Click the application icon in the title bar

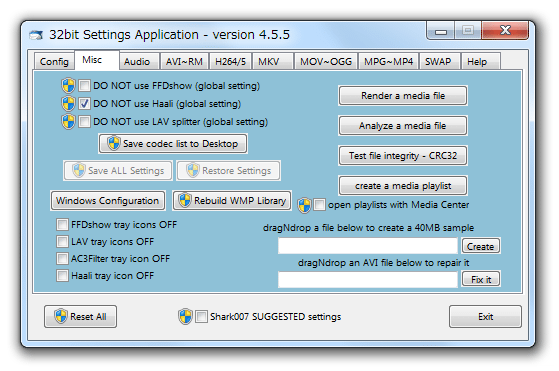(x=36, y=35)
